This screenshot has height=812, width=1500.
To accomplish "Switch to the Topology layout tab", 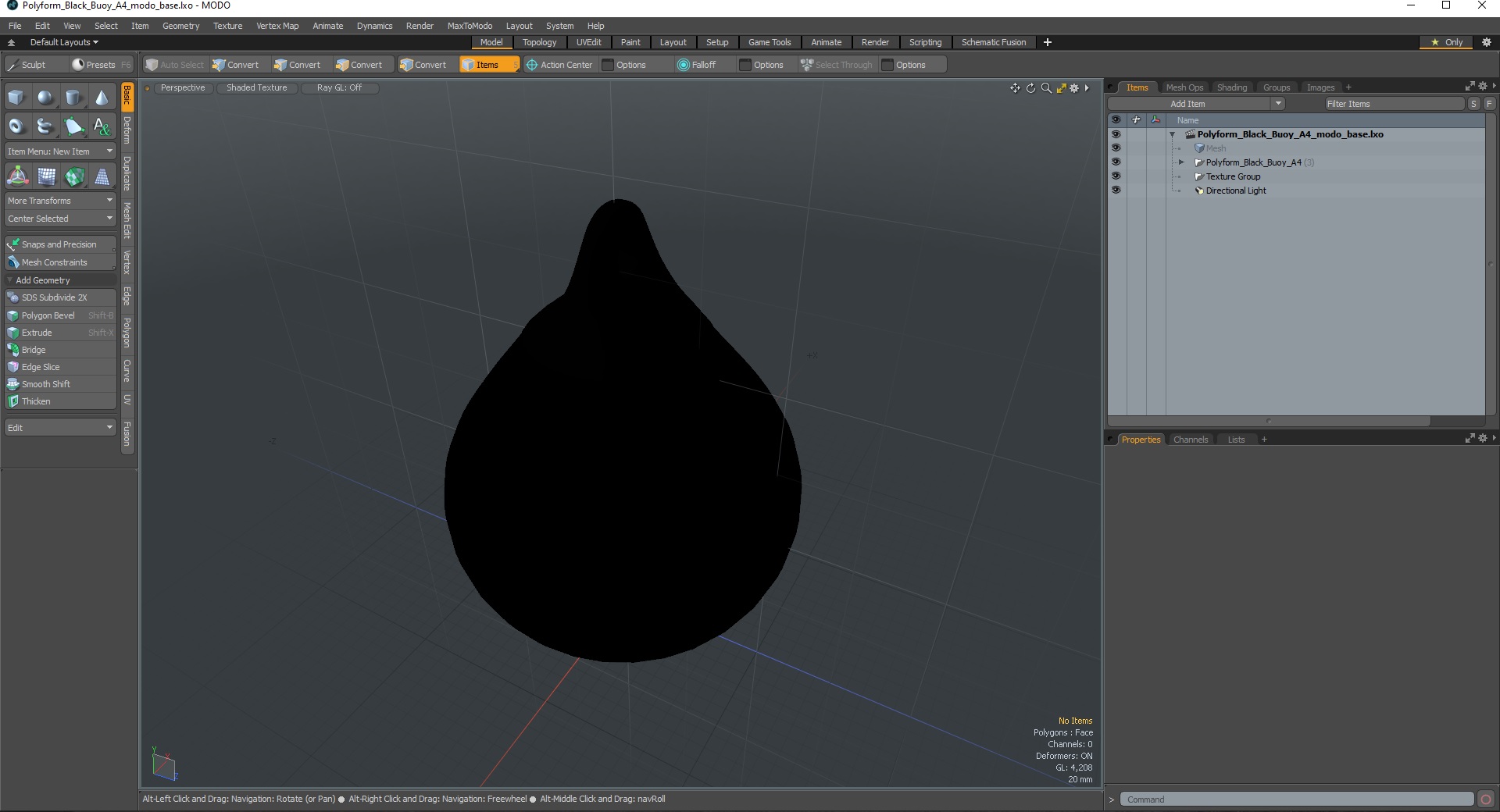I will [539, 42].
